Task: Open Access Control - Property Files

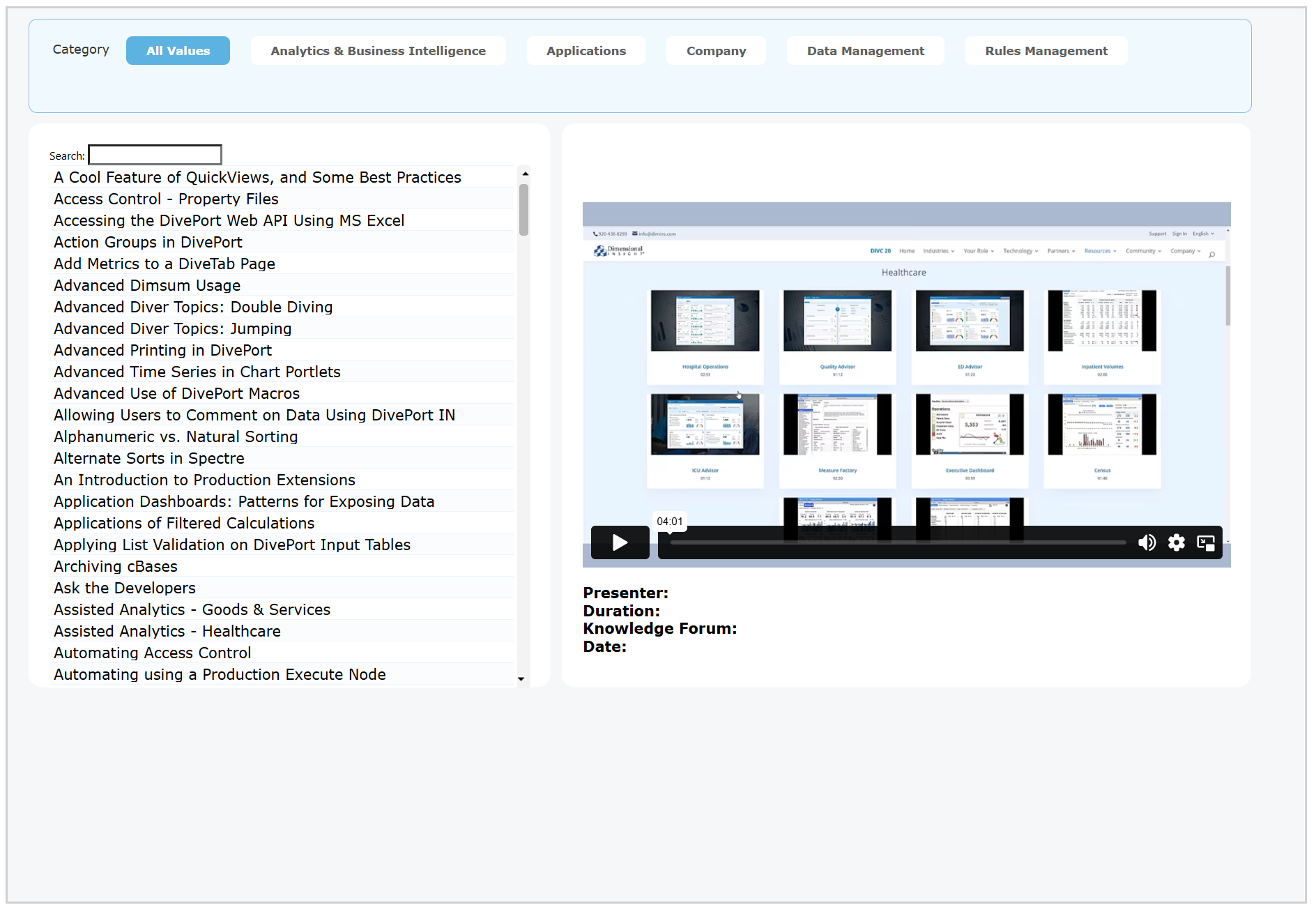Action: click(166, 199)
